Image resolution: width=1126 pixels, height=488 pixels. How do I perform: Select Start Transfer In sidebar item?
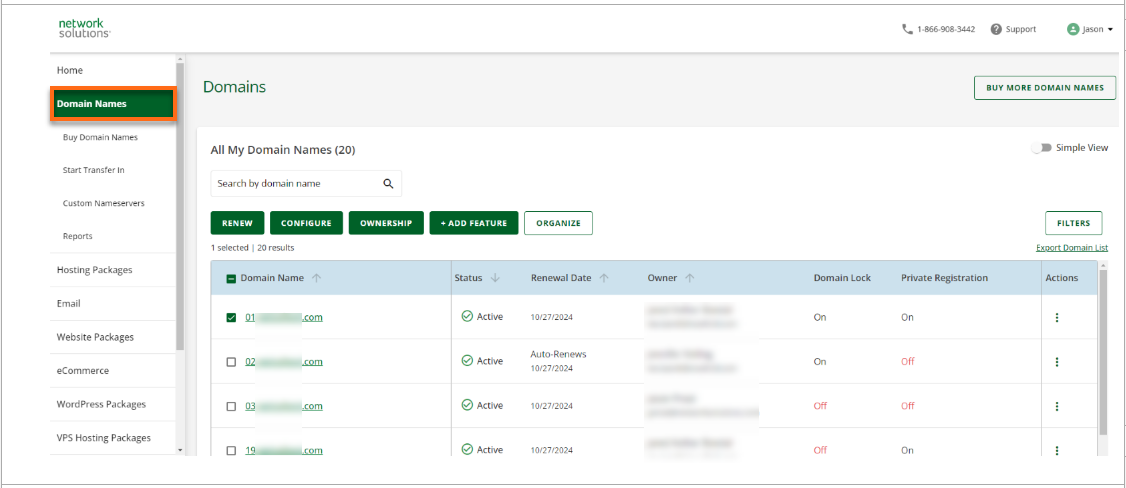coord(93,170)
